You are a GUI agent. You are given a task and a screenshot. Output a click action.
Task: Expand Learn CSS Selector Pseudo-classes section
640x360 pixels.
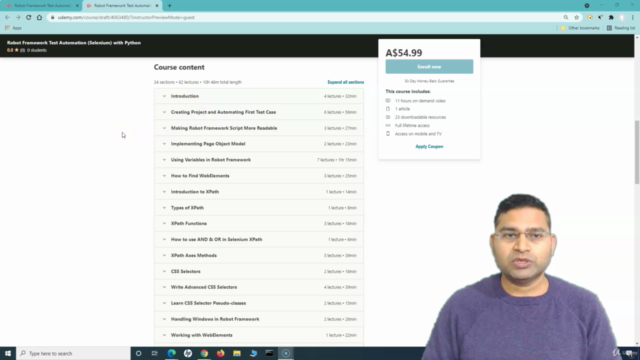click(259, 303)
